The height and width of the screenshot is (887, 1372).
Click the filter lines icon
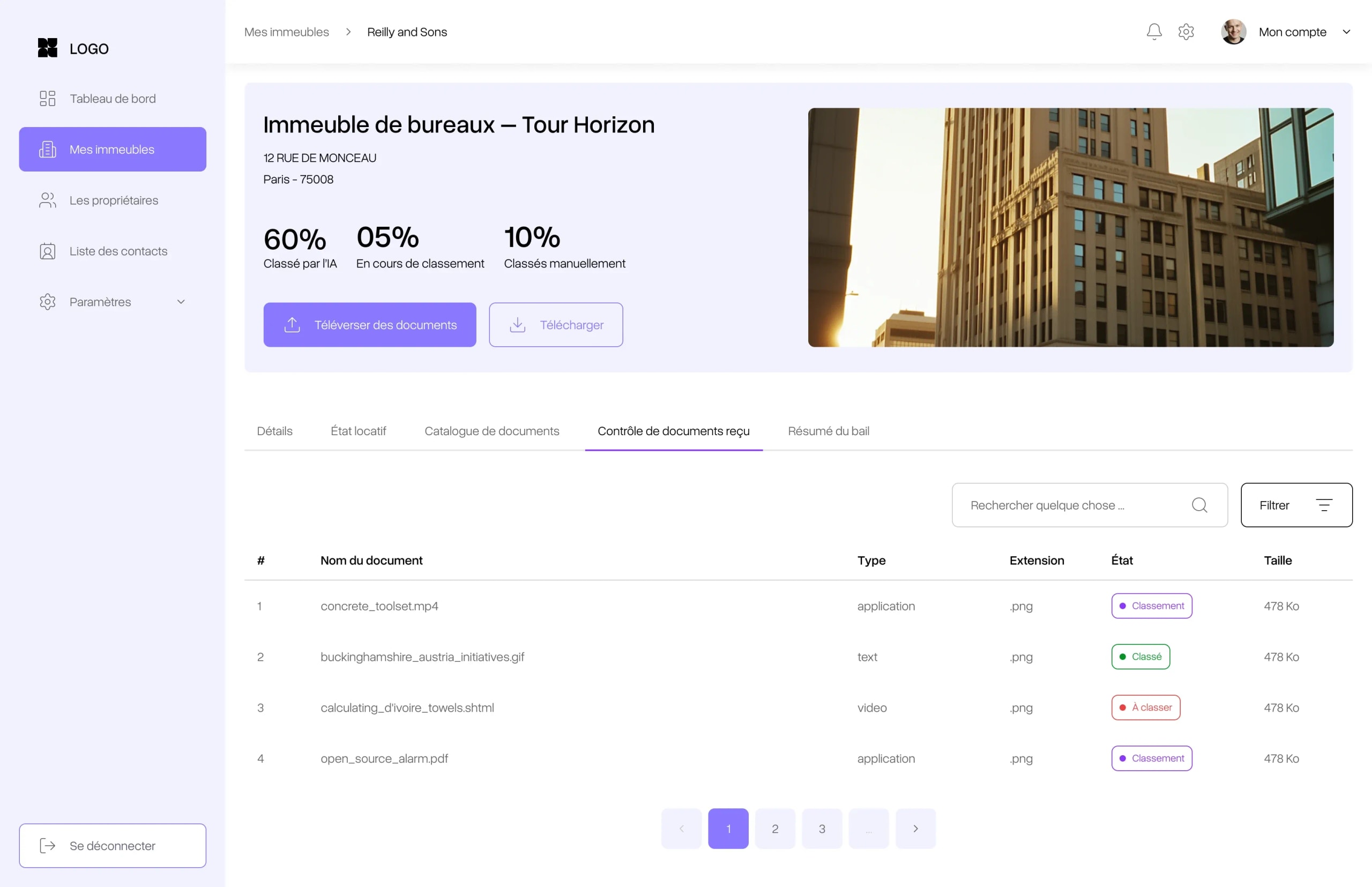[x=1324, y=505]
